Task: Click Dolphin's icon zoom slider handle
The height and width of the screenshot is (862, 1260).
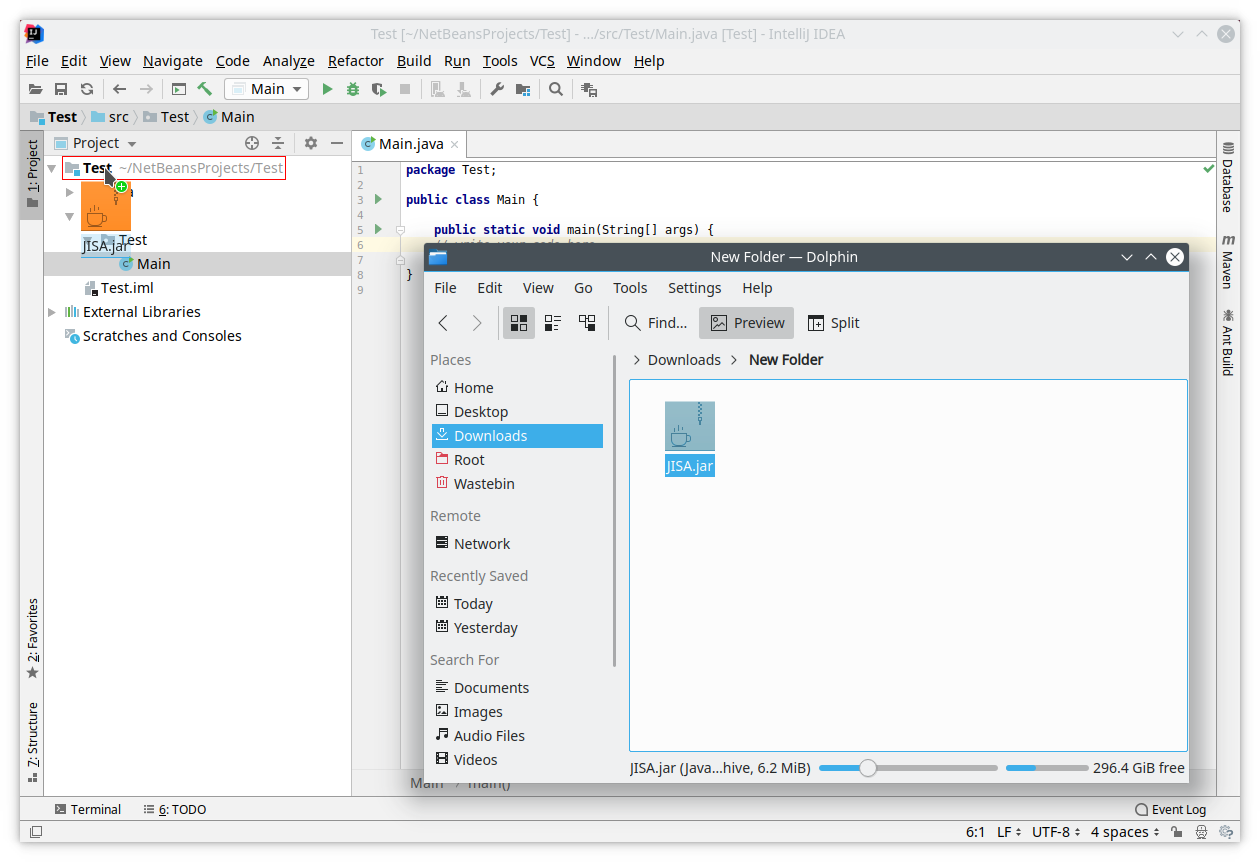Action: pos(868,768)
